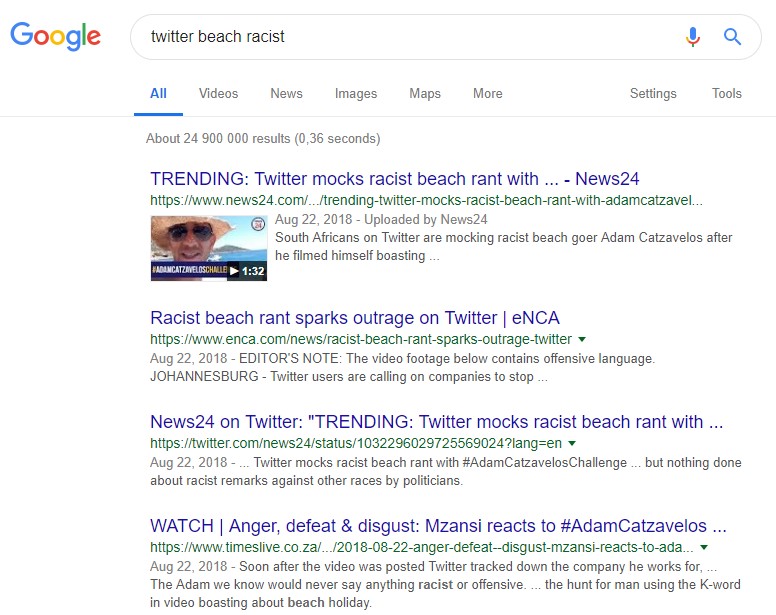The height and width of the screenshot is (615, 776).
Task: Open the WATCH Mzansi reacts TimesLive link
Action: (x=438, y=525)
